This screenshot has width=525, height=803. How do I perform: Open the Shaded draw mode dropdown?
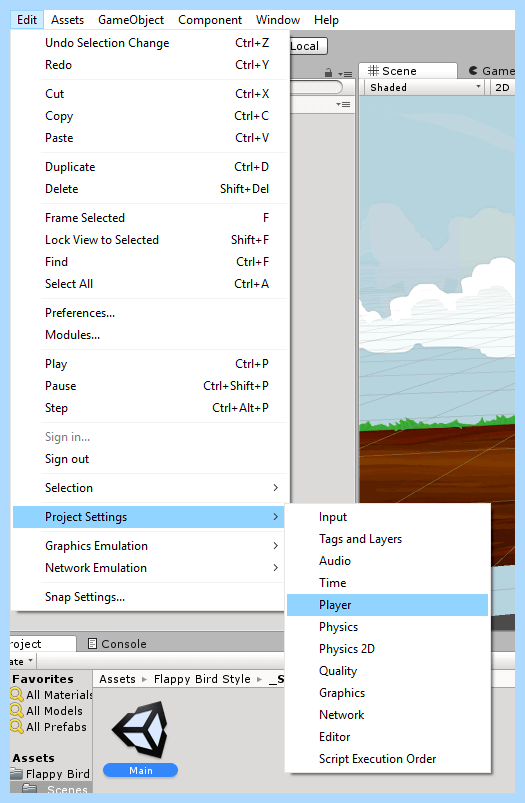(425, 88)
